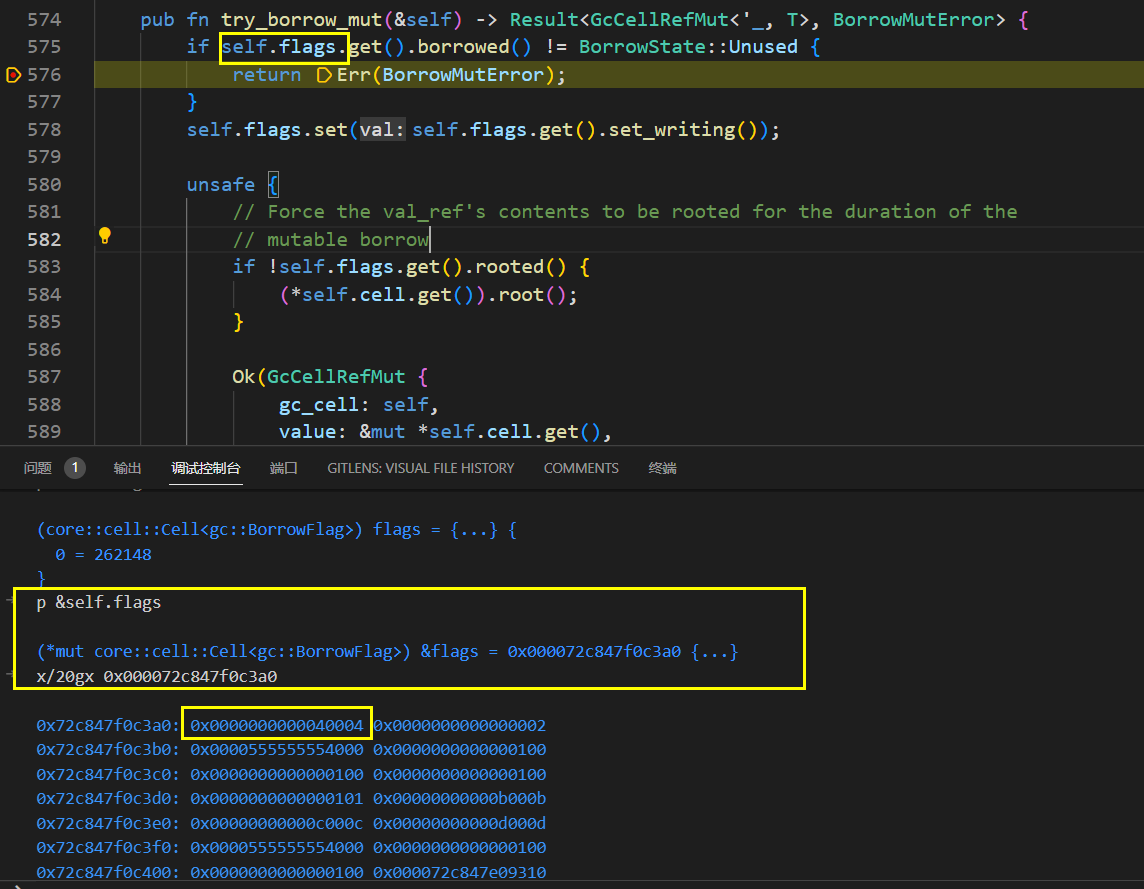
Task: Select the 调试控制台 tab
Action: pyautogui.click(x=205, y=468)
